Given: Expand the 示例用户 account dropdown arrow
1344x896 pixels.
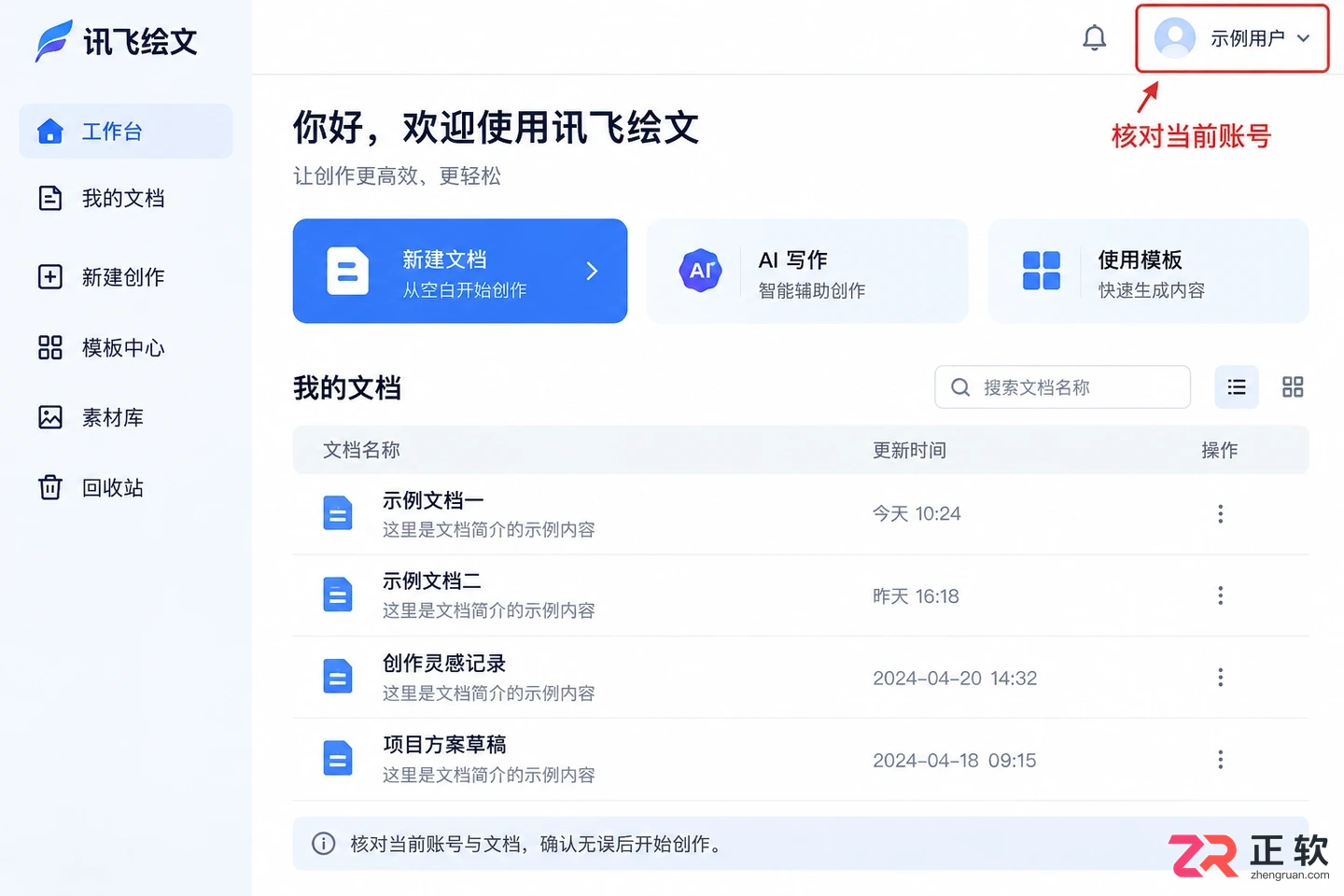Looking at the screenshot, I should (x=1304, y=39).
